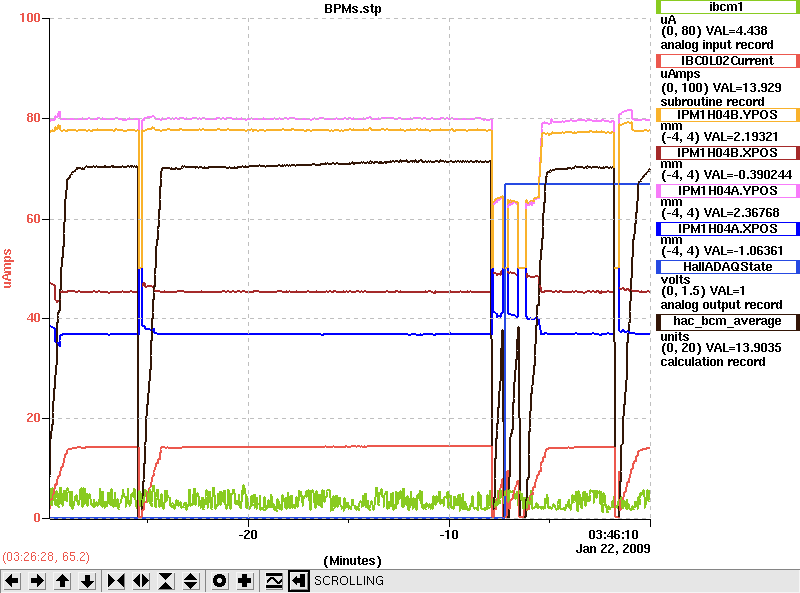
Task: Select the IBC0L02Current legend entry
Action: click(727, 61)
